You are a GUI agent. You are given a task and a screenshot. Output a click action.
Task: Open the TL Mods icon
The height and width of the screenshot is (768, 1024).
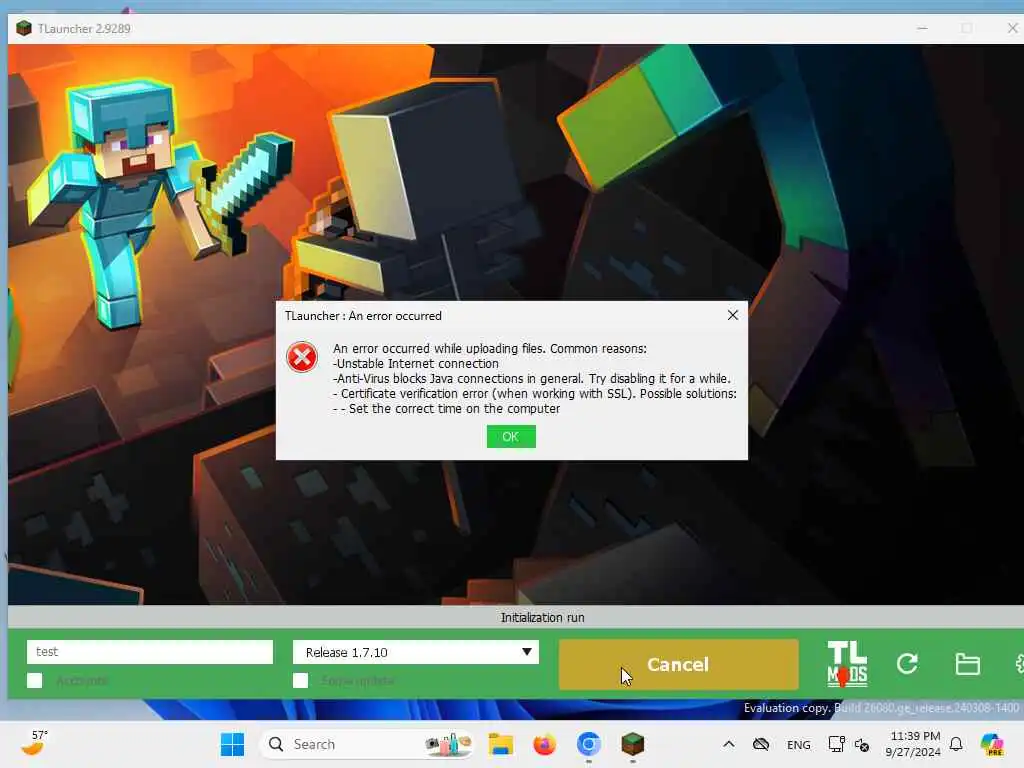847,664
